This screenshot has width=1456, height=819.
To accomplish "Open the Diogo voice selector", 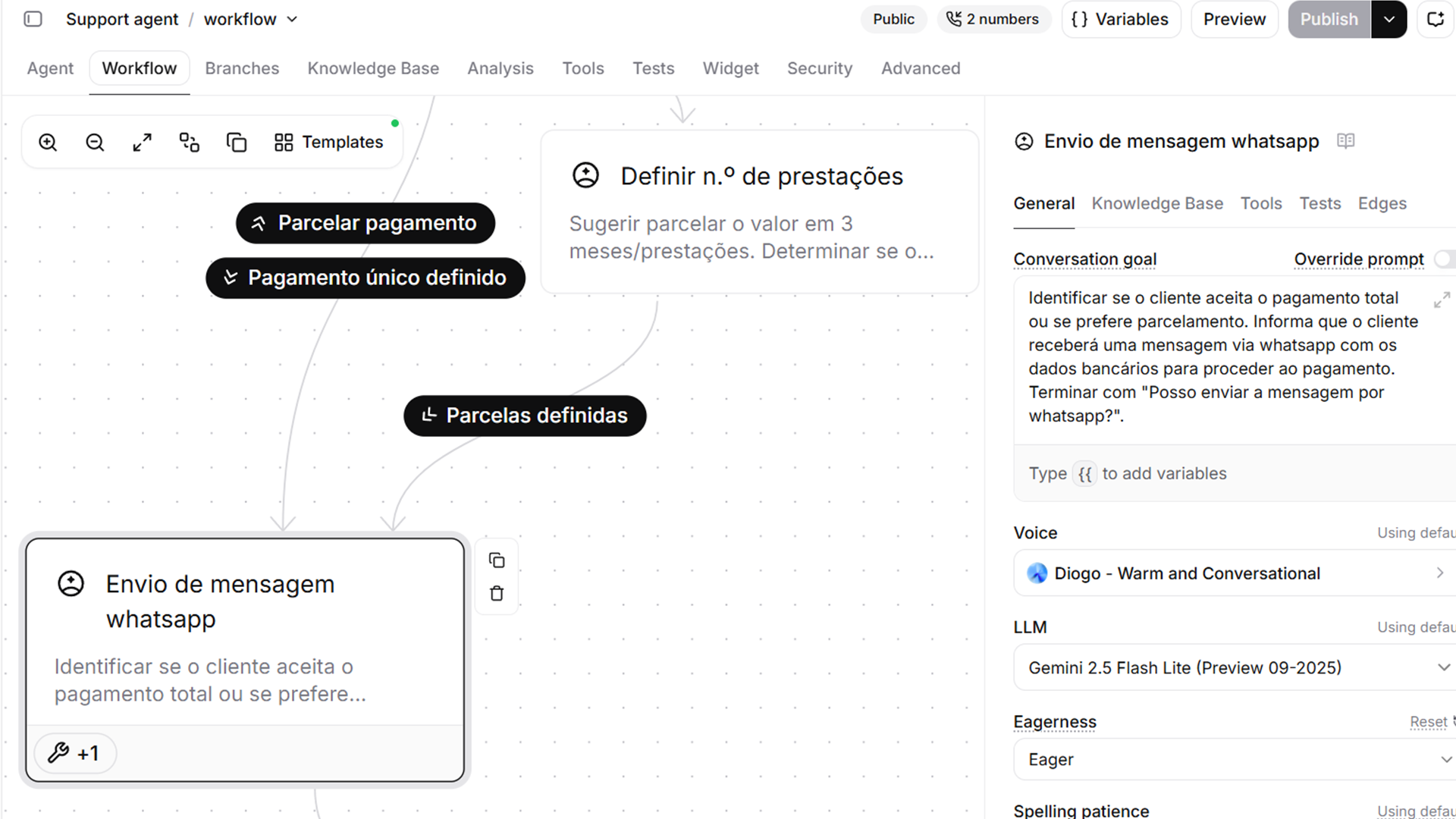I will tap(1235, 573).
